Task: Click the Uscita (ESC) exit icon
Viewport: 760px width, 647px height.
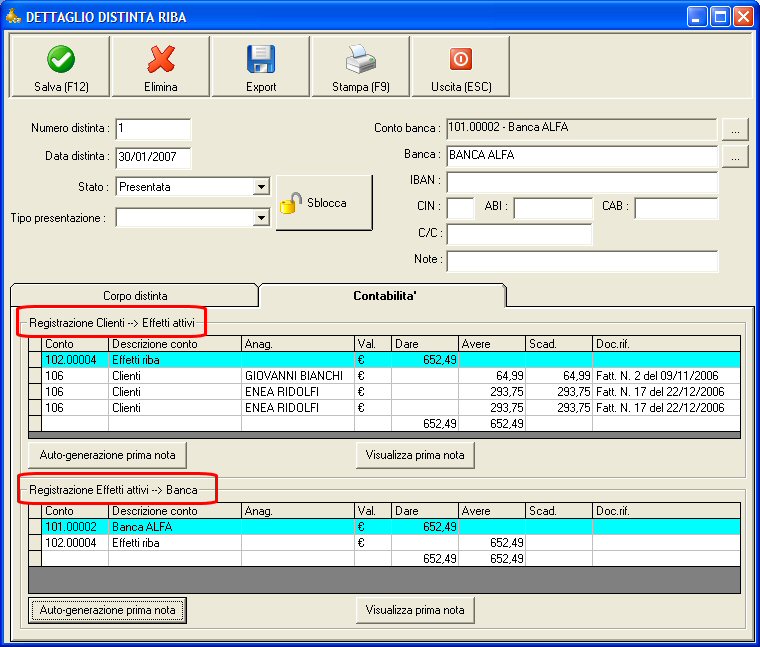Action: pyautogui.click(x=460, y=59)
